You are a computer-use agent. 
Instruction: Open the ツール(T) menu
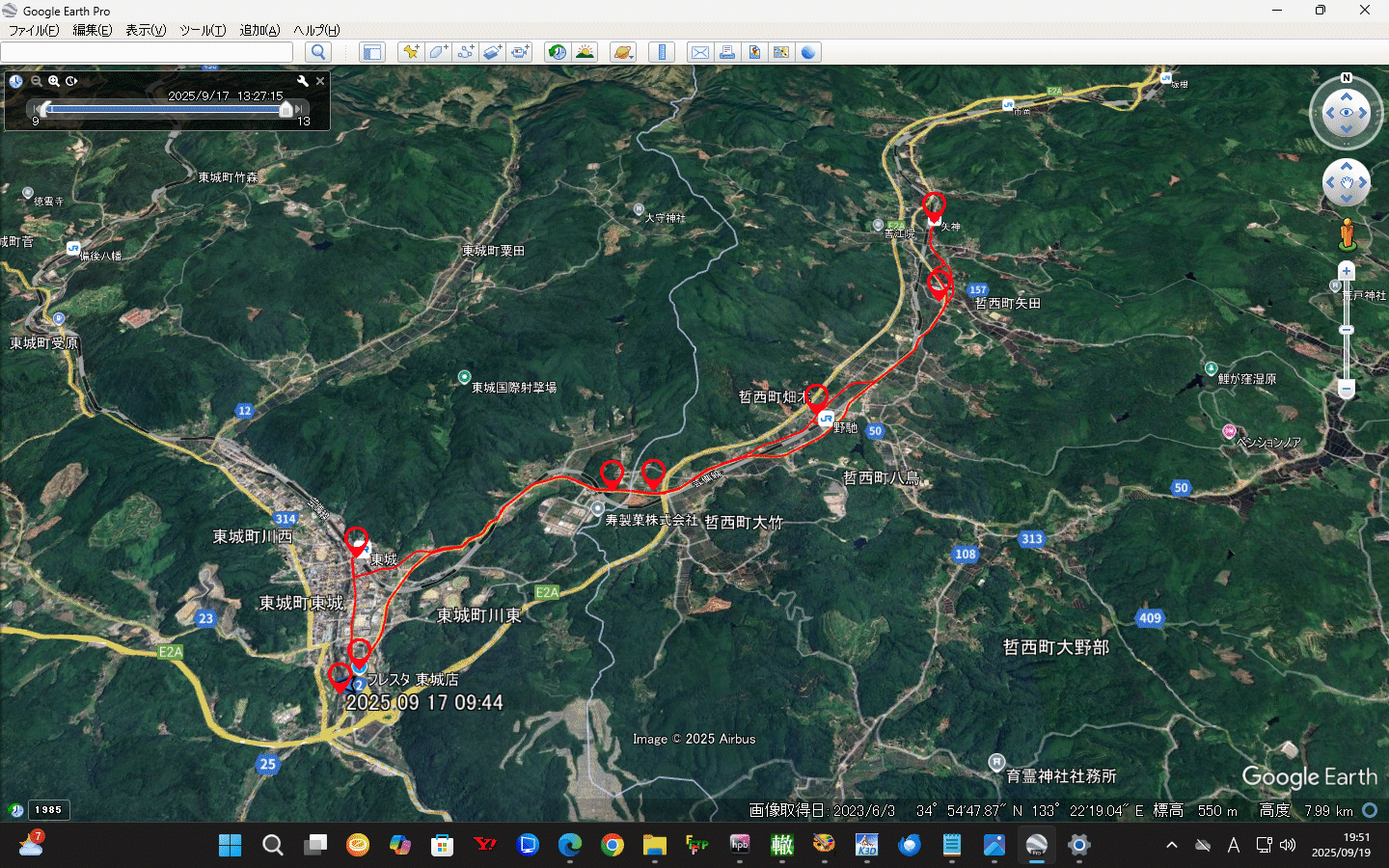click(203, 30)
